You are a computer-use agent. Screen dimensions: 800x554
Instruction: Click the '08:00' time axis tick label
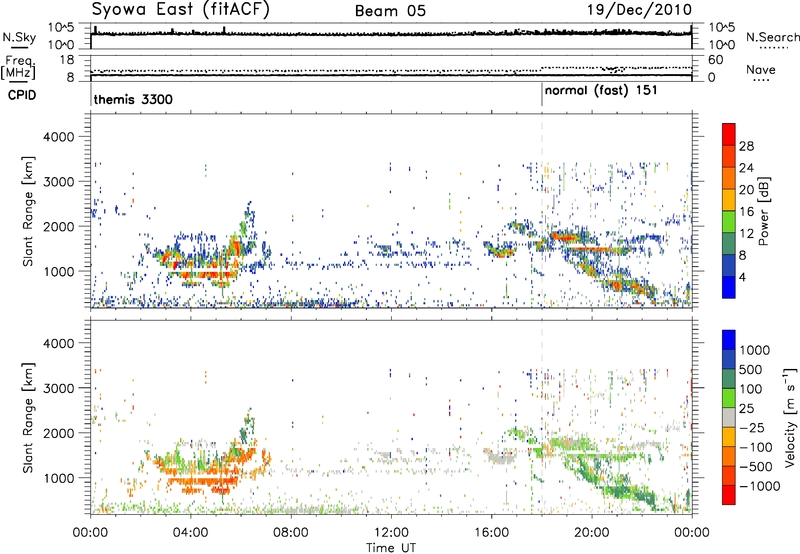click(291, 533)
